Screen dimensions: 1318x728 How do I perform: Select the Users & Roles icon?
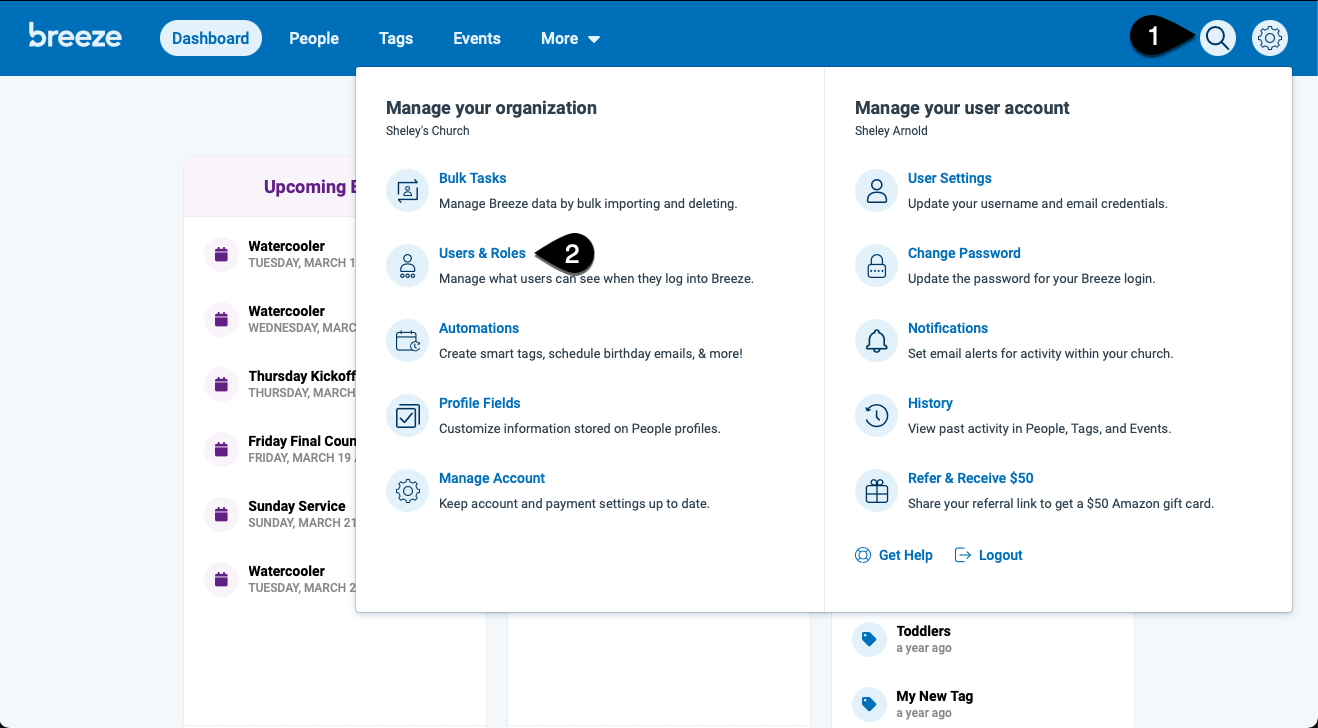[x=407, y=265]
